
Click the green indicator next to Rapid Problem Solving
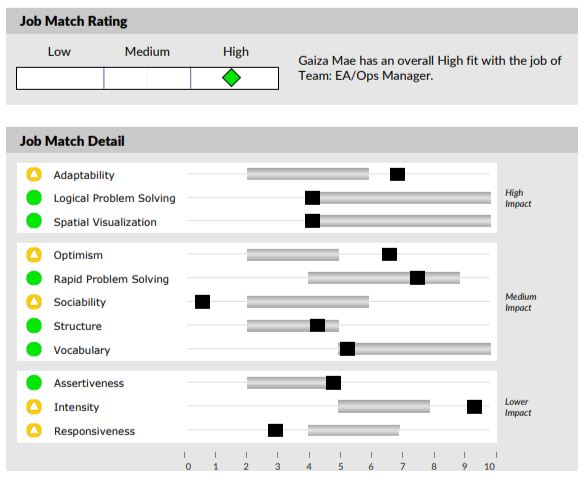[x=34, y=278]
